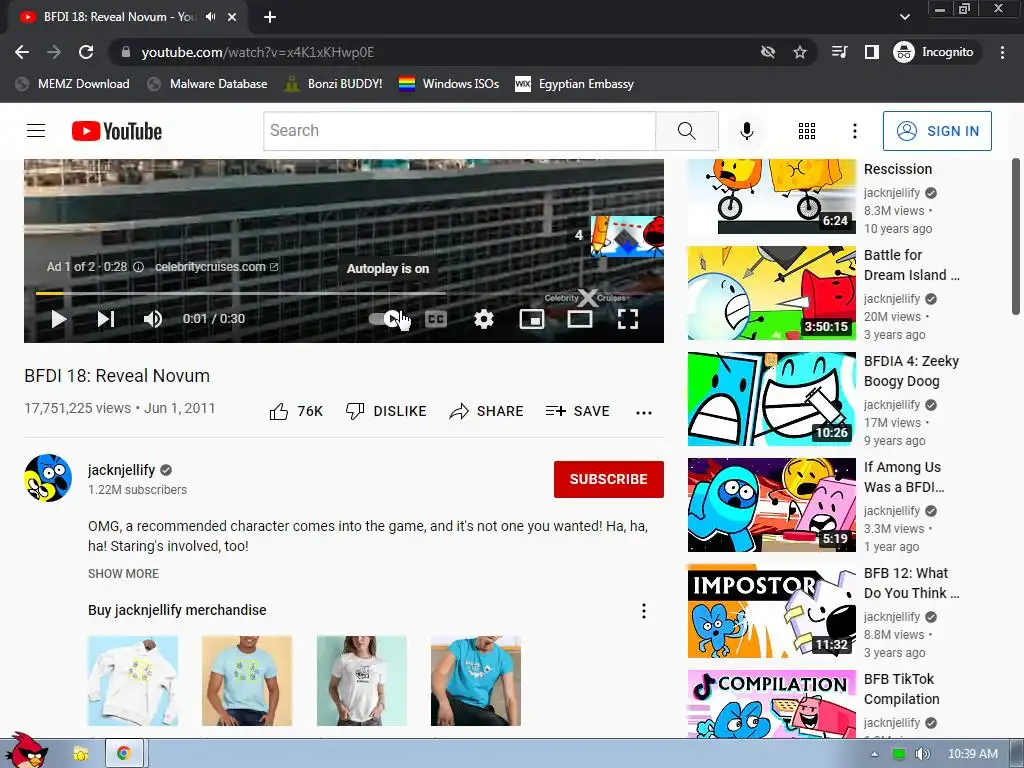Open Malware Database bookmark
Screen dimensions: 1024x768
208,84
